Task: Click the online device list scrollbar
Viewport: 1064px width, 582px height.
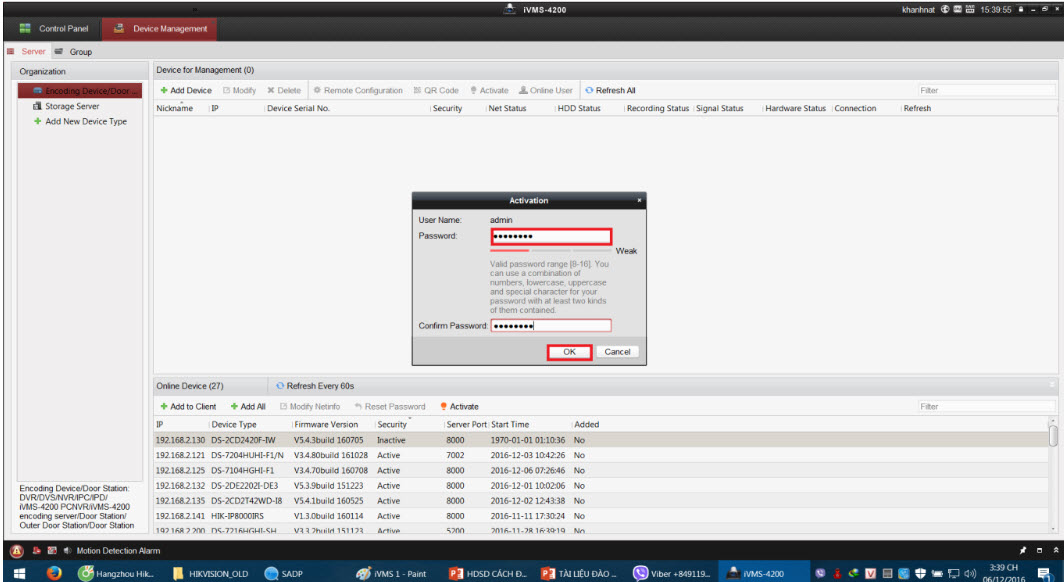Action: click(x=1052, y=436)
